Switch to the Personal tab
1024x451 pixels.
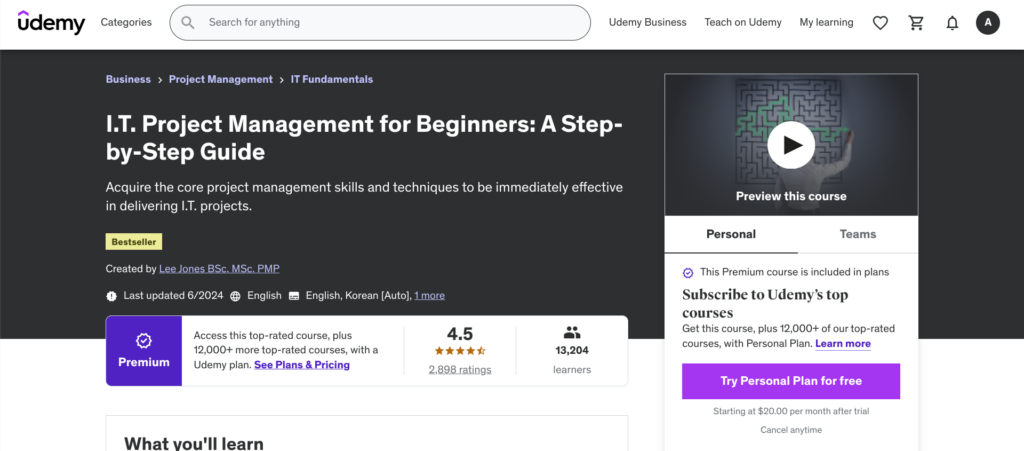(731, 234)
